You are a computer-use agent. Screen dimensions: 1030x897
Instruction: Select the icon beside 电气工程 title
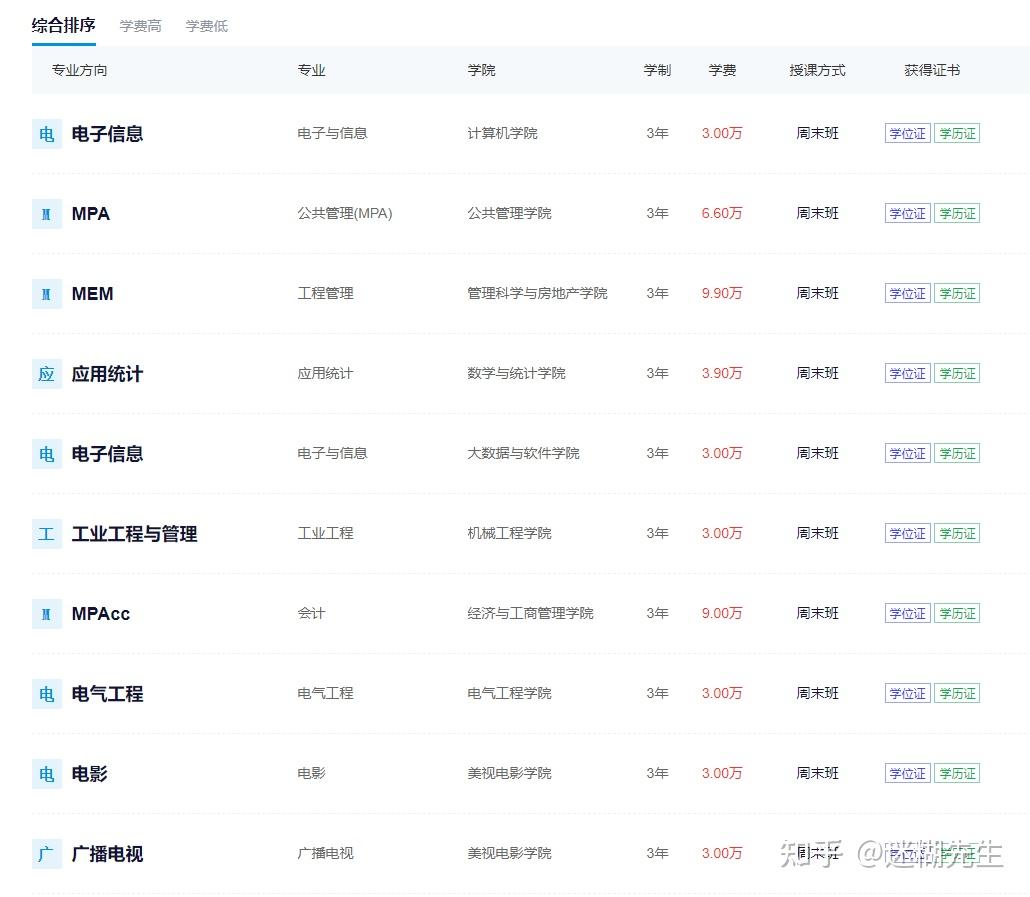(46, 694)
